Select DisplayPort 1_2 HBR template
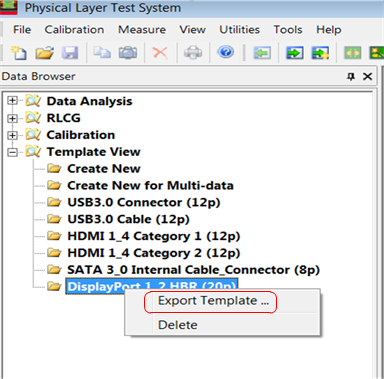 coord(152,287)
